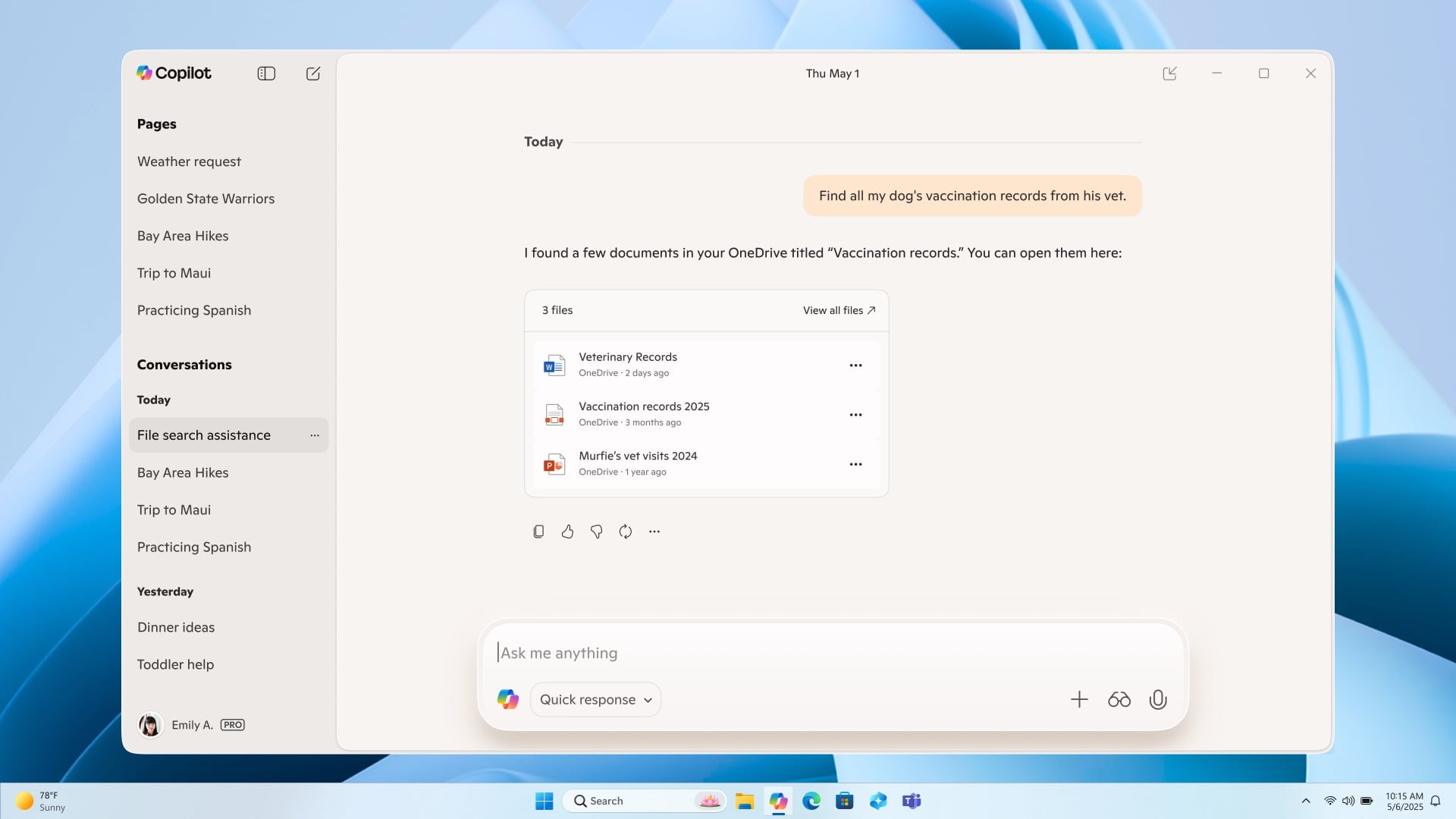
Task: Launch Microsoft Edge from the taskbar
Action: 811,801
